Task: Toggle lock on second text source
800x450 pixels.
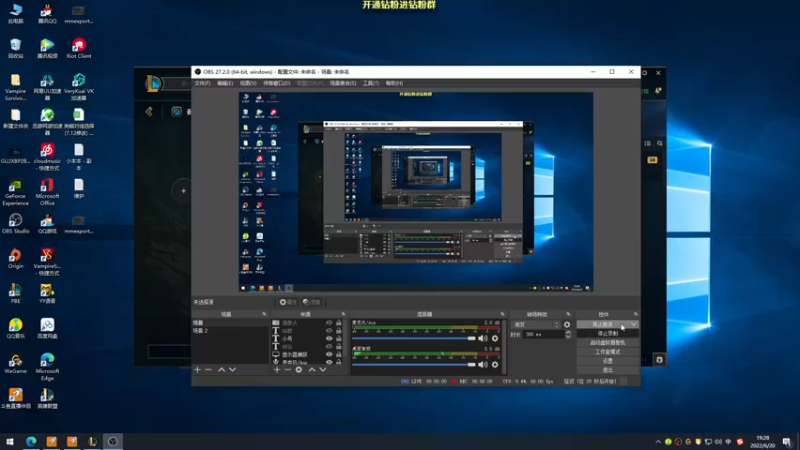Action: coord(339,331)
